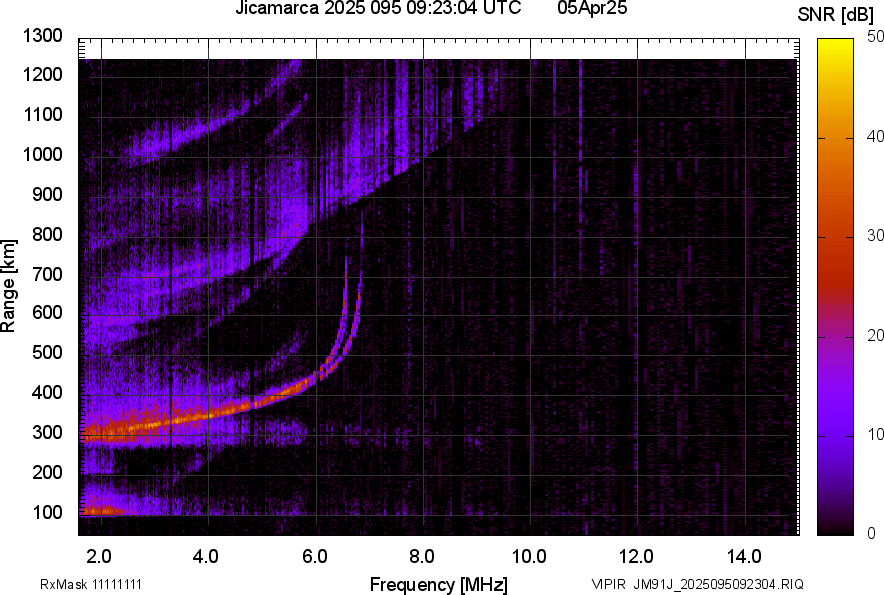This screenshot has height=595, width=884.
Task: Click the range tick label '900'
Action: [x=47, y=194]
